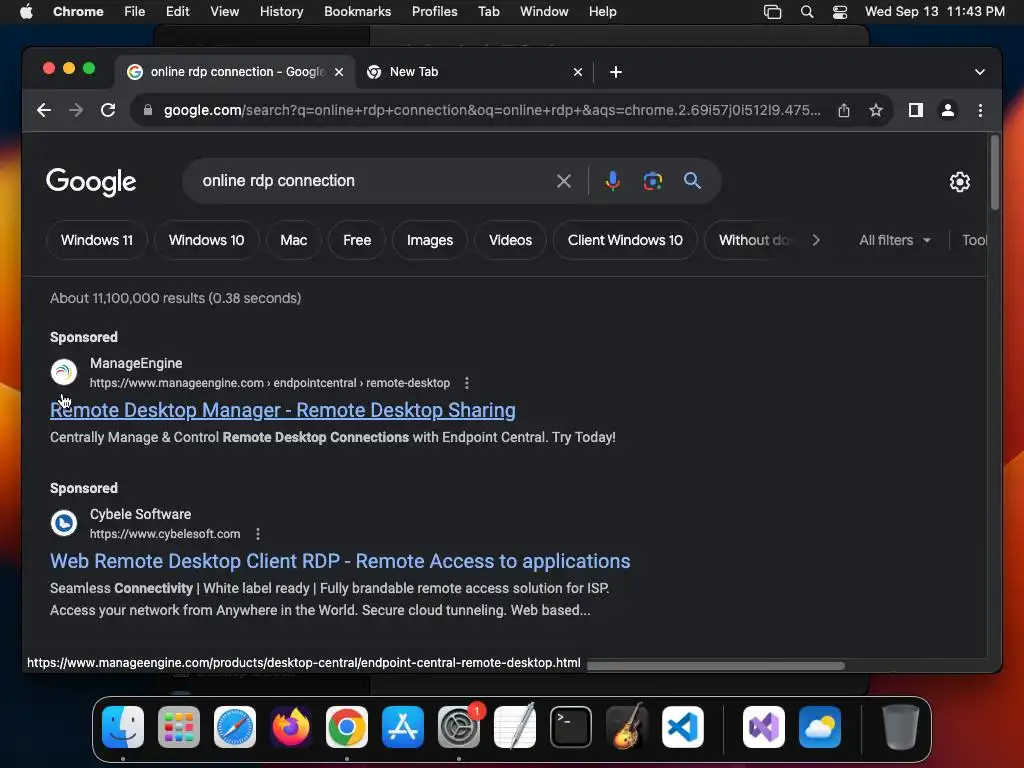Click the forward navigation arrow
This screenshot has width=1024, height=768.
[76, 110]
